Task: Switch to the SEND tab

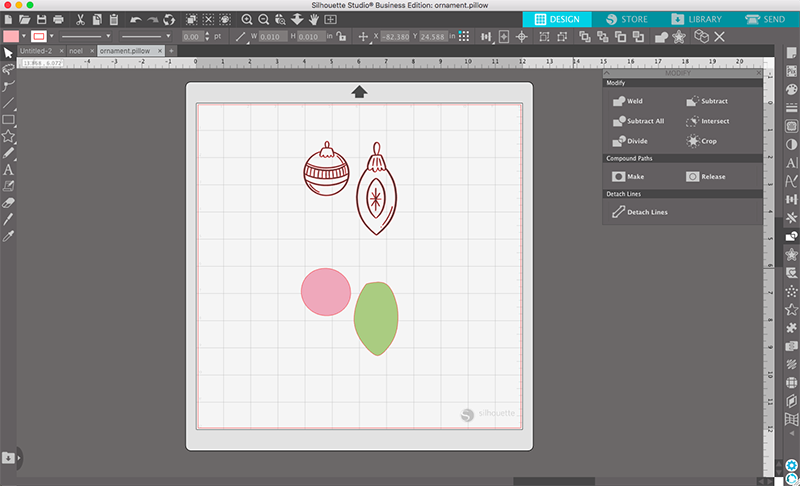Action: (x=765, y=19)
